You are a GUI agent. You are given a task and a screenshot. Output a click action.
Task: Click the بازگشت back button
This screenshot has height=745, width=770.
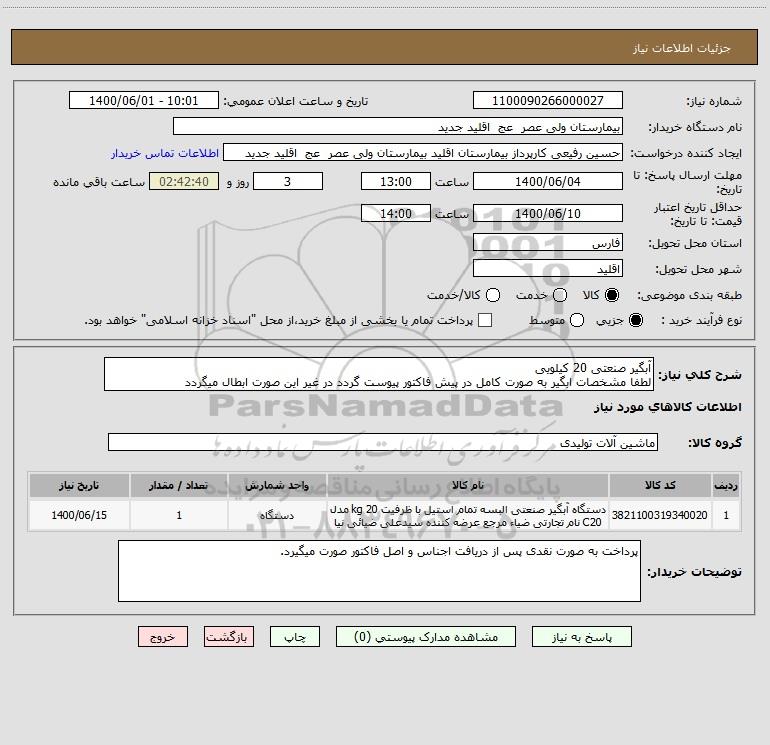[x=229, y=636]
